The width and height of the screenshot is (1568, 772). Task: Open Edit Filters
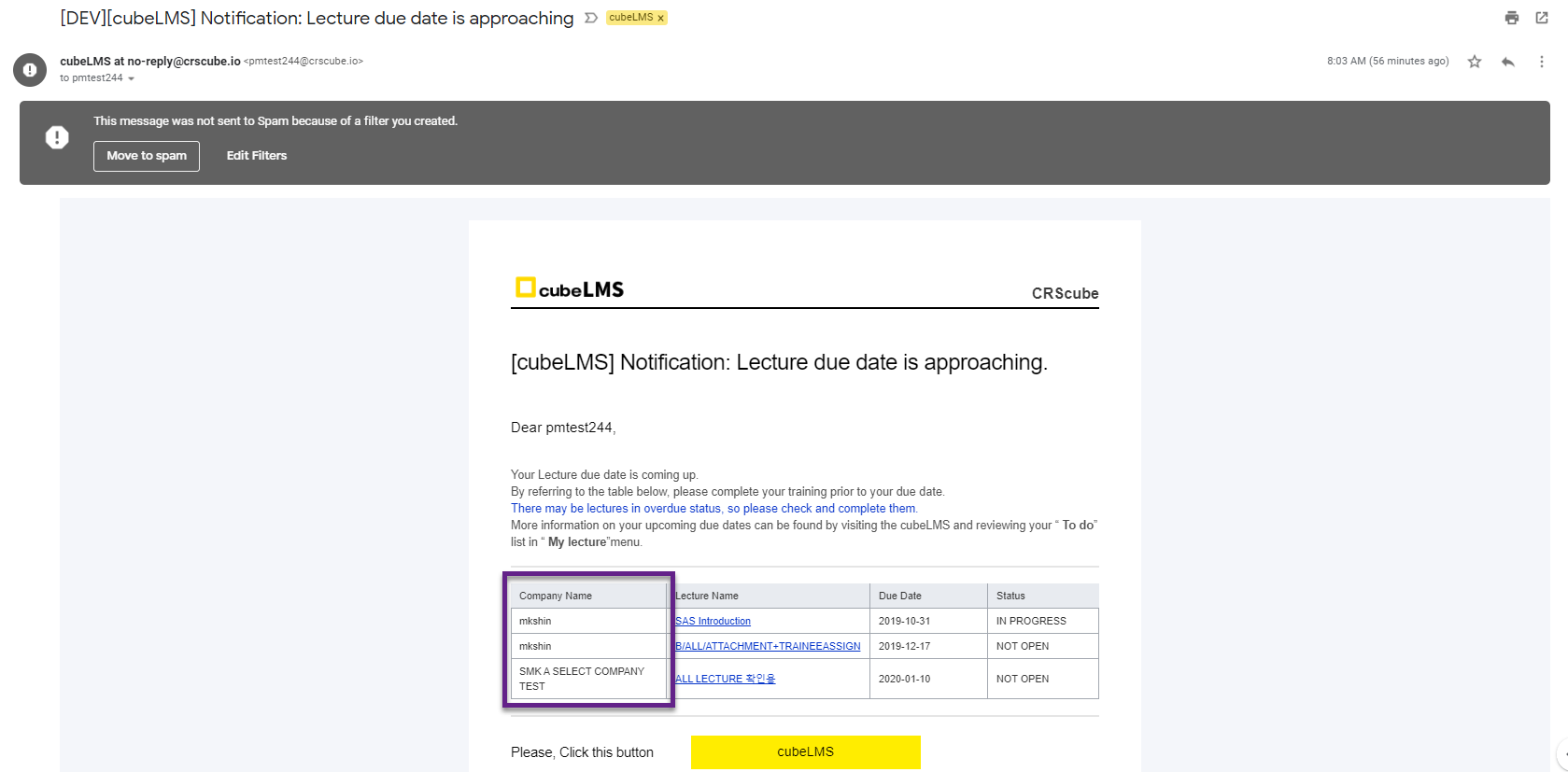click(x=257, y=156)
